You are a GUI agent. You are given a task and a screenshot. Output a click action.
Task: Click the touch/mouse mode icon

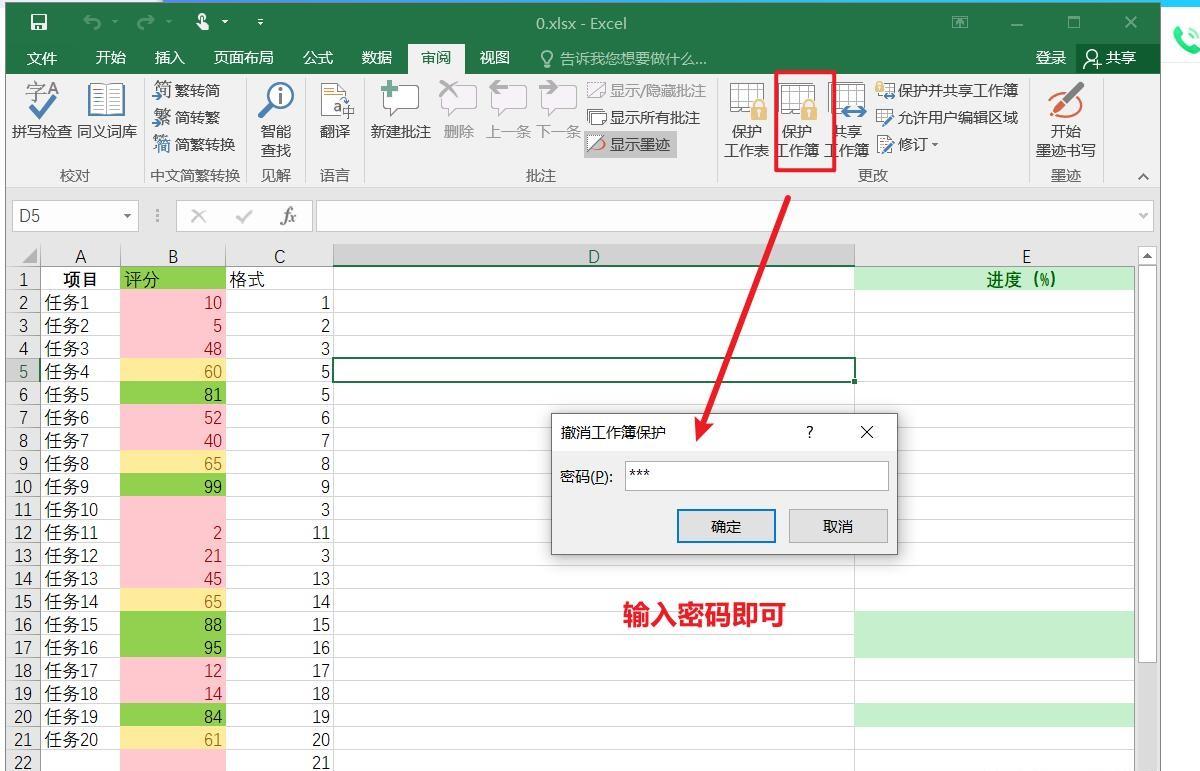click(x=203, y=22)
